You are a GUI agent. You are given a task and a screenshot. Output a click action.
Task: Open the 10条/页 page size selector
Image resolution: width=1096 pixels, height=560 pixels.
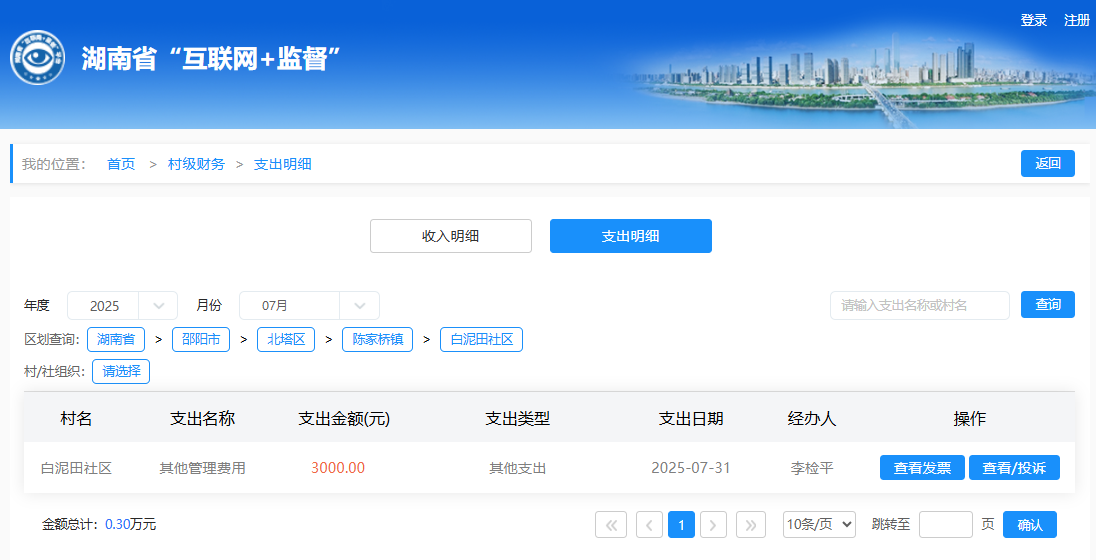(819, 525)
